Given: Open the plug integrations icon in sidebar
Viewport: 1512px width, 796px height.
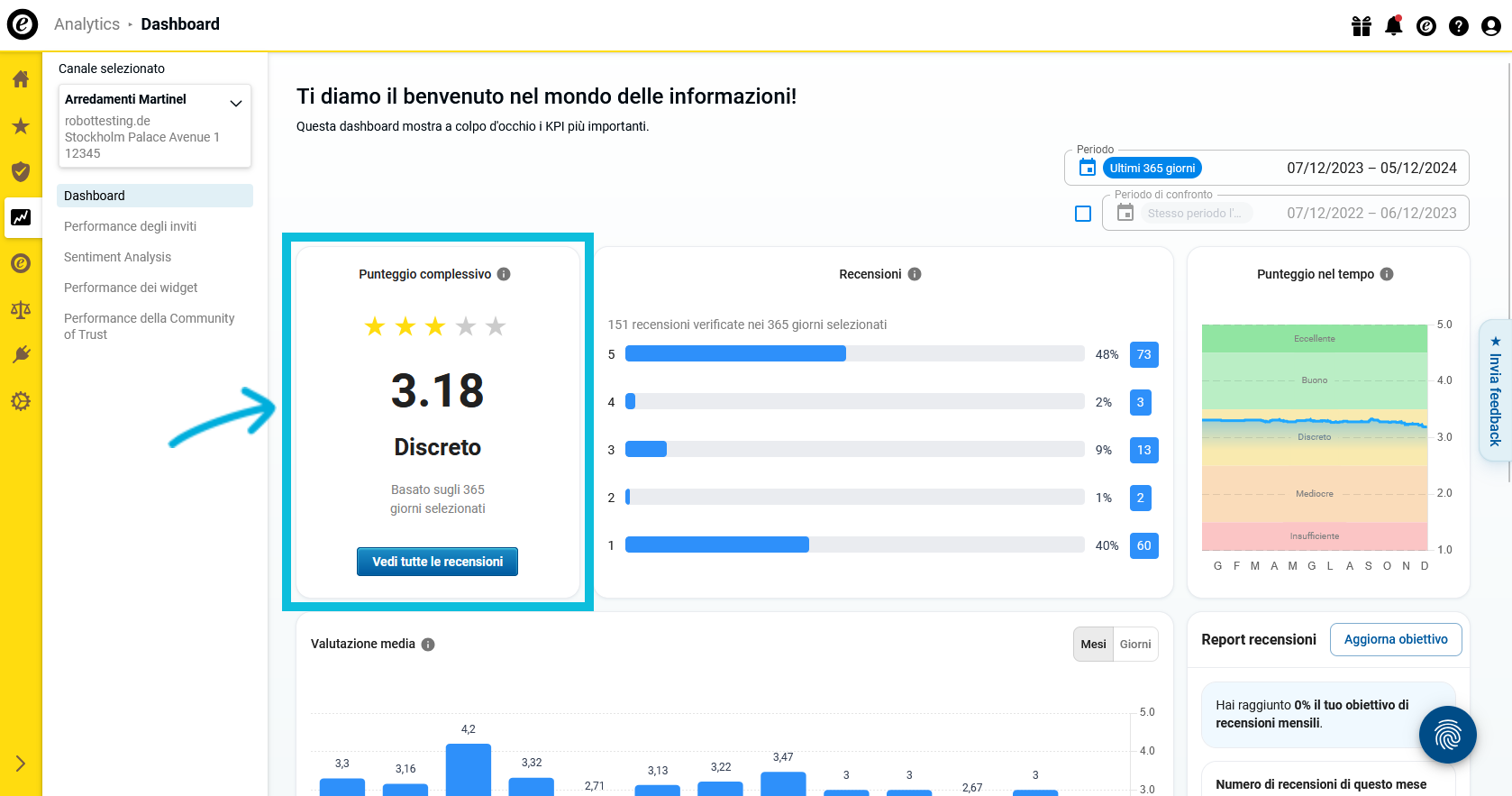Looking at the screenshot, I should [21, 355].
